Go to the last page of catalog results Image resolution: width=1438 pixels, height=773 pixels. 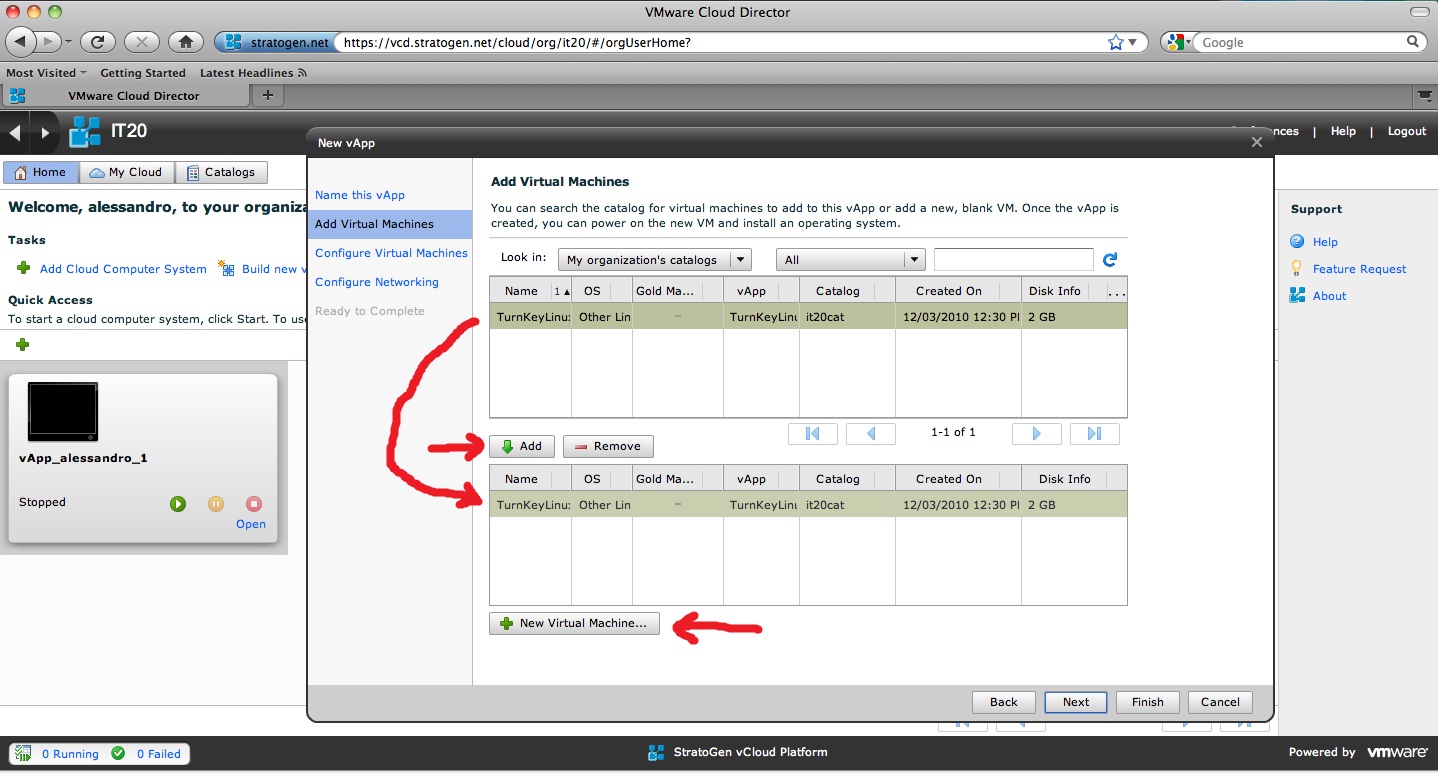pos(1094,433)
